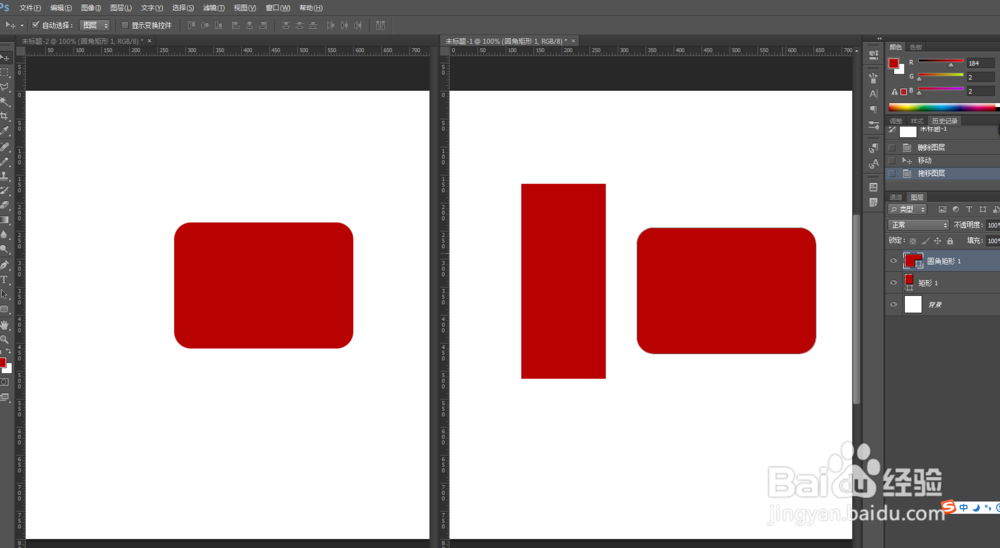Image resolution: width=1000 pixels, height=548 pixels.
Task: Open the 滤镜 menu
Action: tap(214, 8)
